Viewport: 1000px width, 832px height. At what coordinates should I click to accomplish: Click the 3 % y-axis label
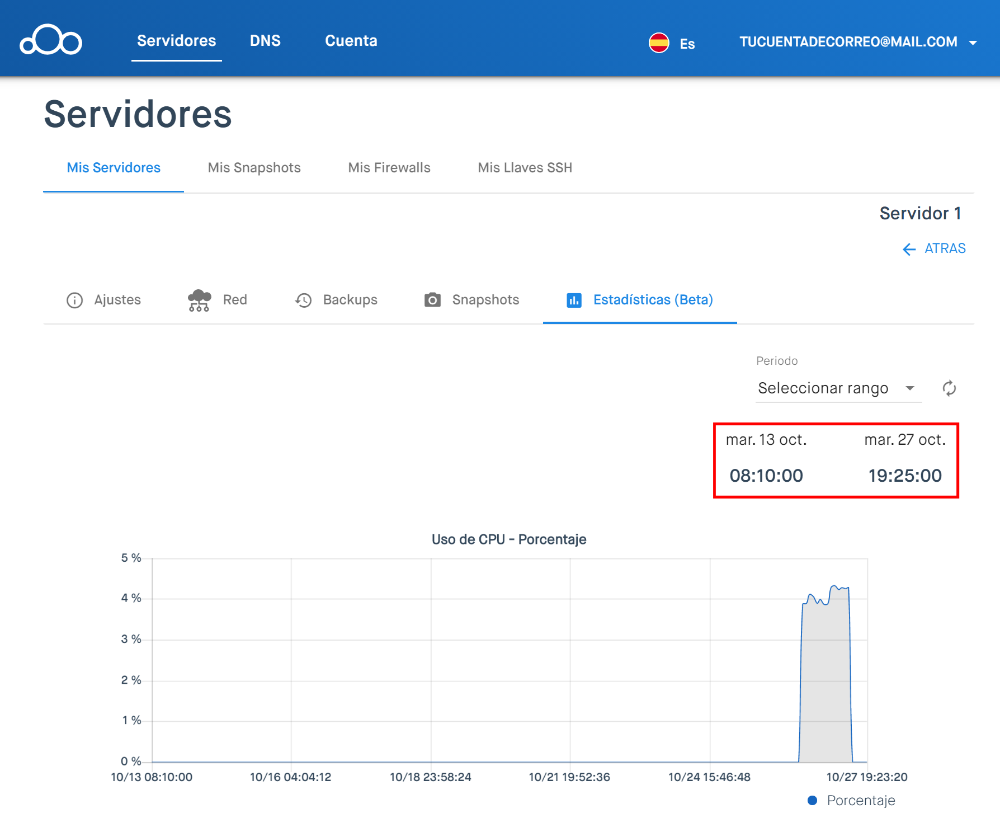pos(131,639)
